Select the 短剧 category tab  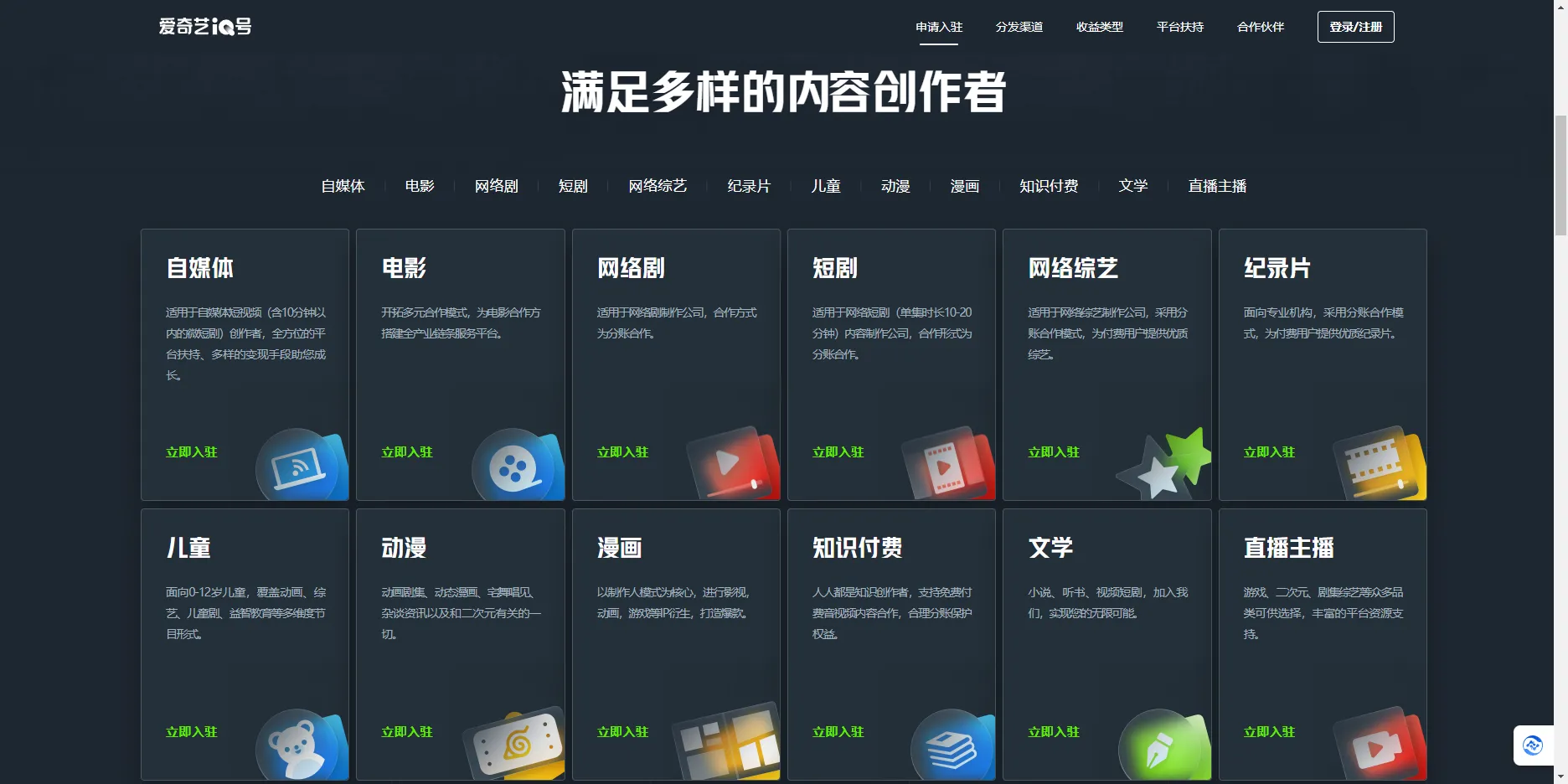pos(574,186)
